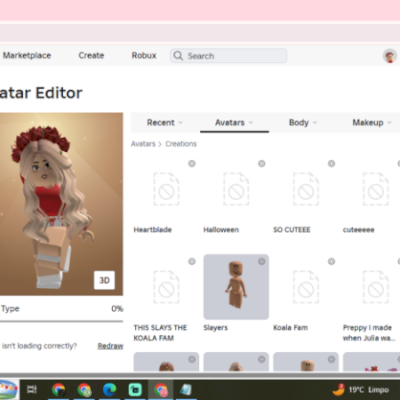Open Task View from the taskbar
Screen dimensions: 400x400
pos(32,389)
